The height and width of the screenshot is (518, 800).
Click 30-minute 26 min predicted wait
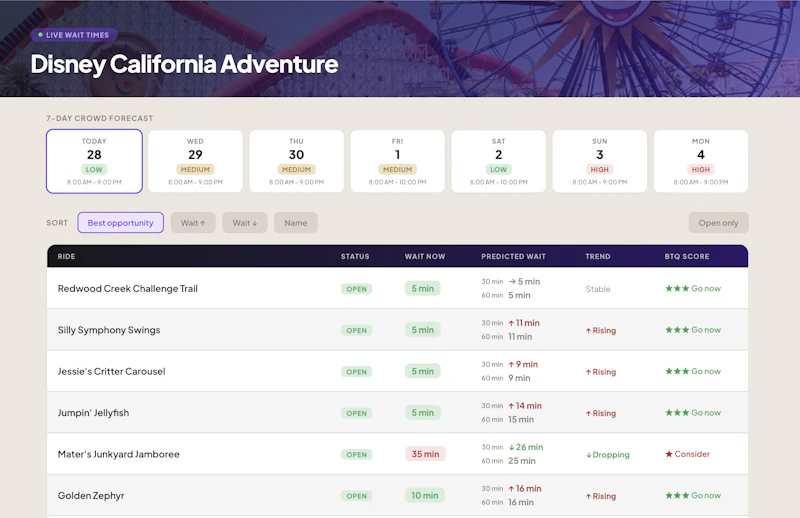point(526,447)
